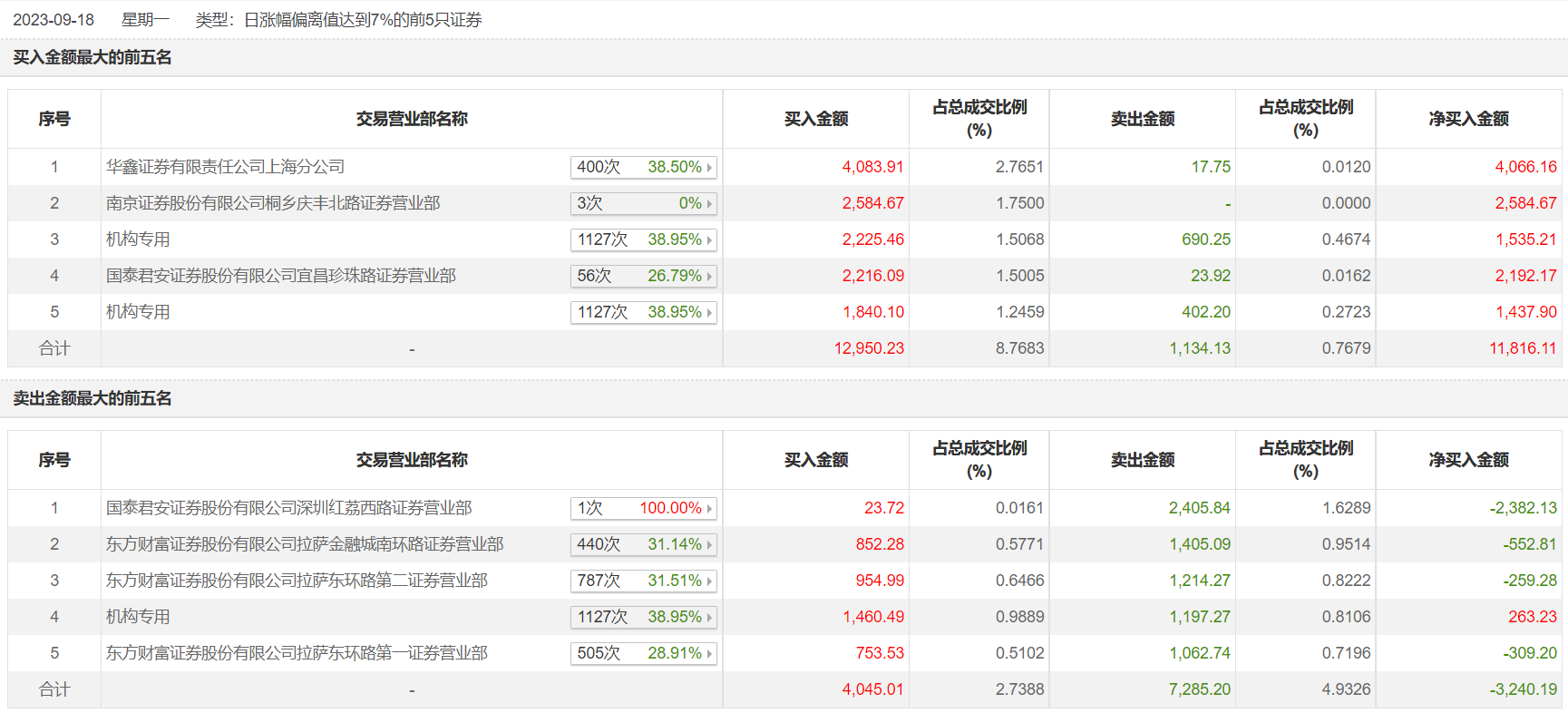Select the weekday text 星期一
The height and width of the screenshot is (713, 1568).
tap(145, 20)
